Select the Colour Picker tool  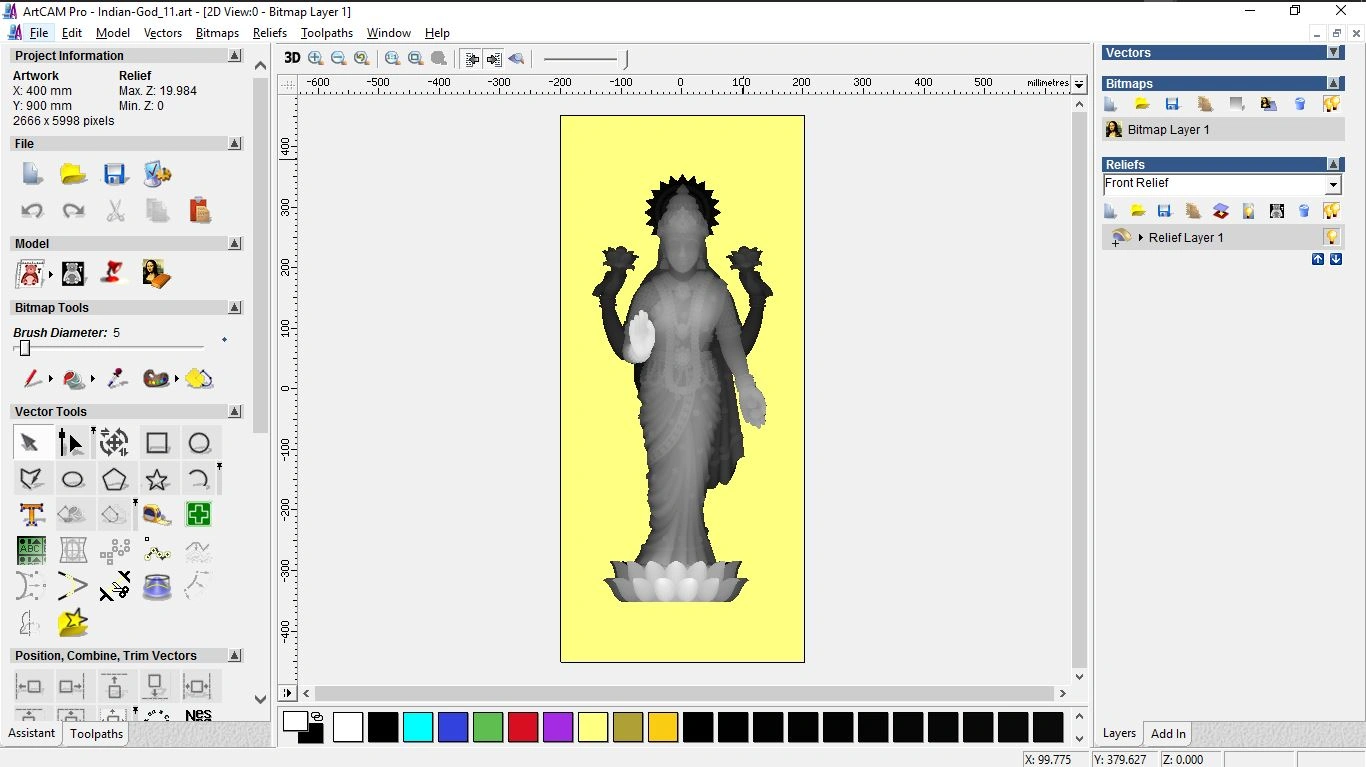click(116, 378)
